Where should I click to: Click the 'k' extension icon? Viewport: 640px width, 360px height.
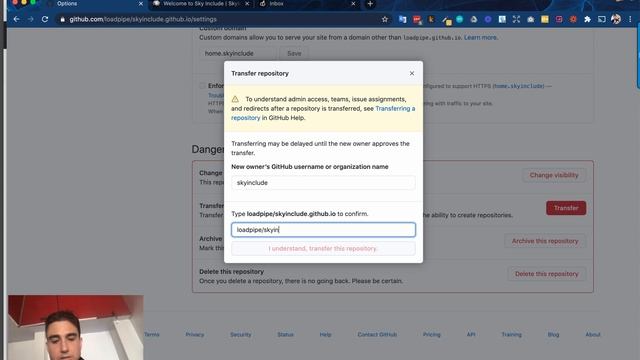pos(431,19)
